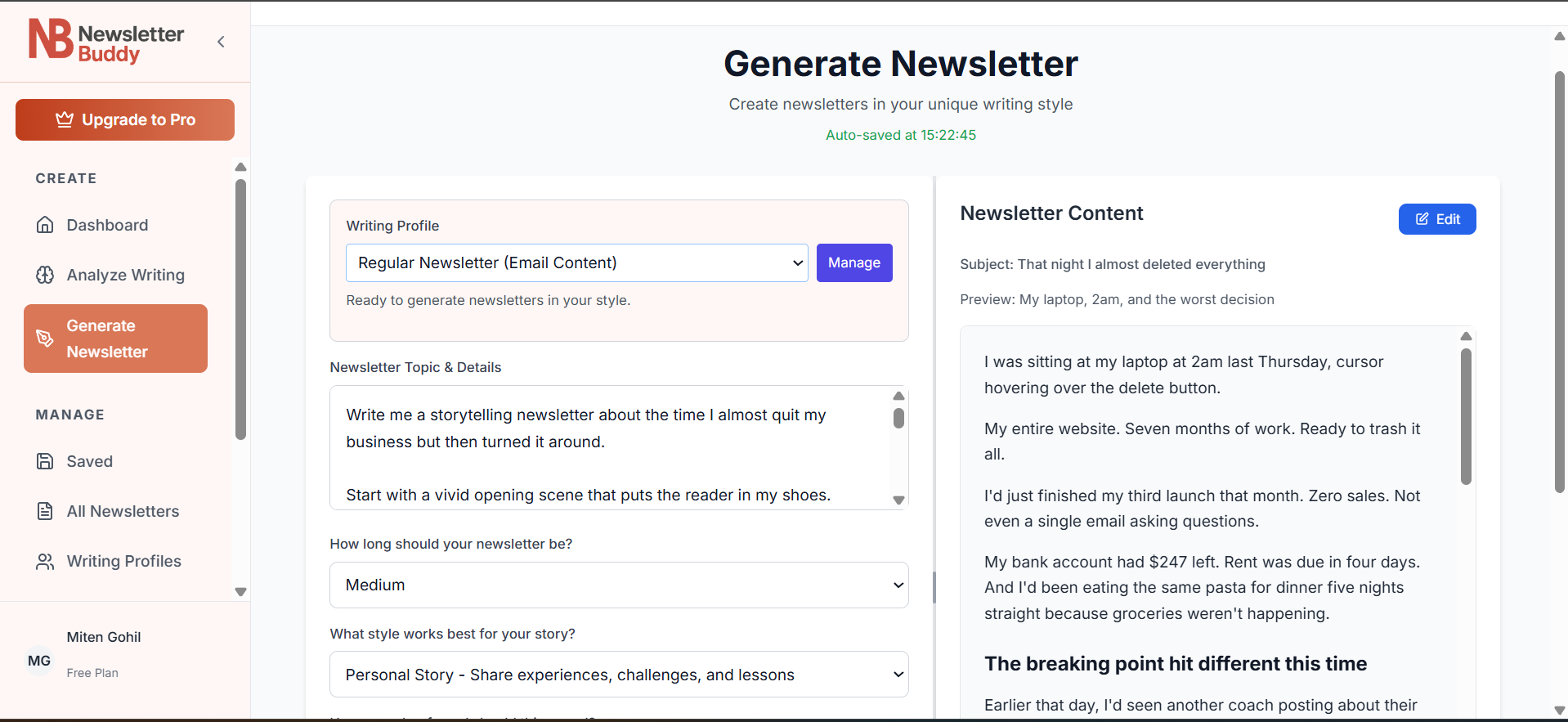Change newsletter length from Medium
The width and height of the screenshot is (1568, 722).
(618, 585)
